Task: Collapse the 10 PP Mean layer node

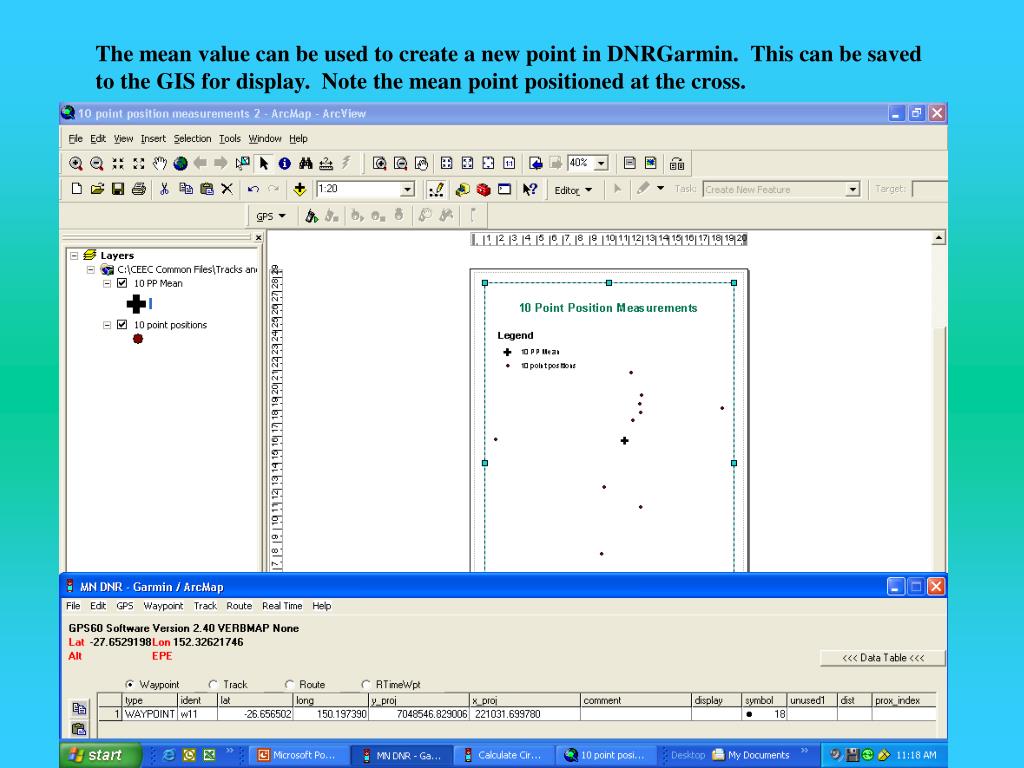Action: pyautogui.click(x=107, y=283)
